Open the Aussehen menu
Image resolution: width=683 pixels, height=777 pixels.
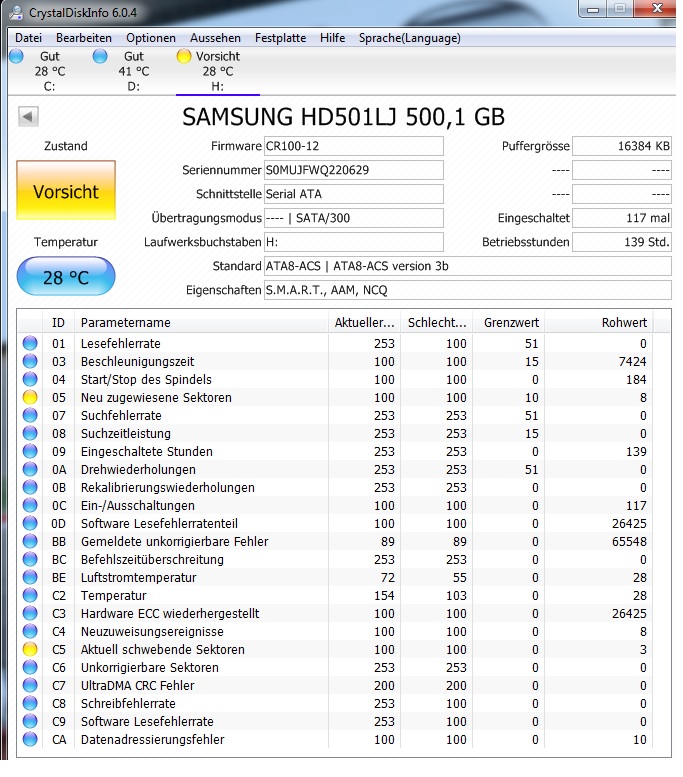(215, 38)
